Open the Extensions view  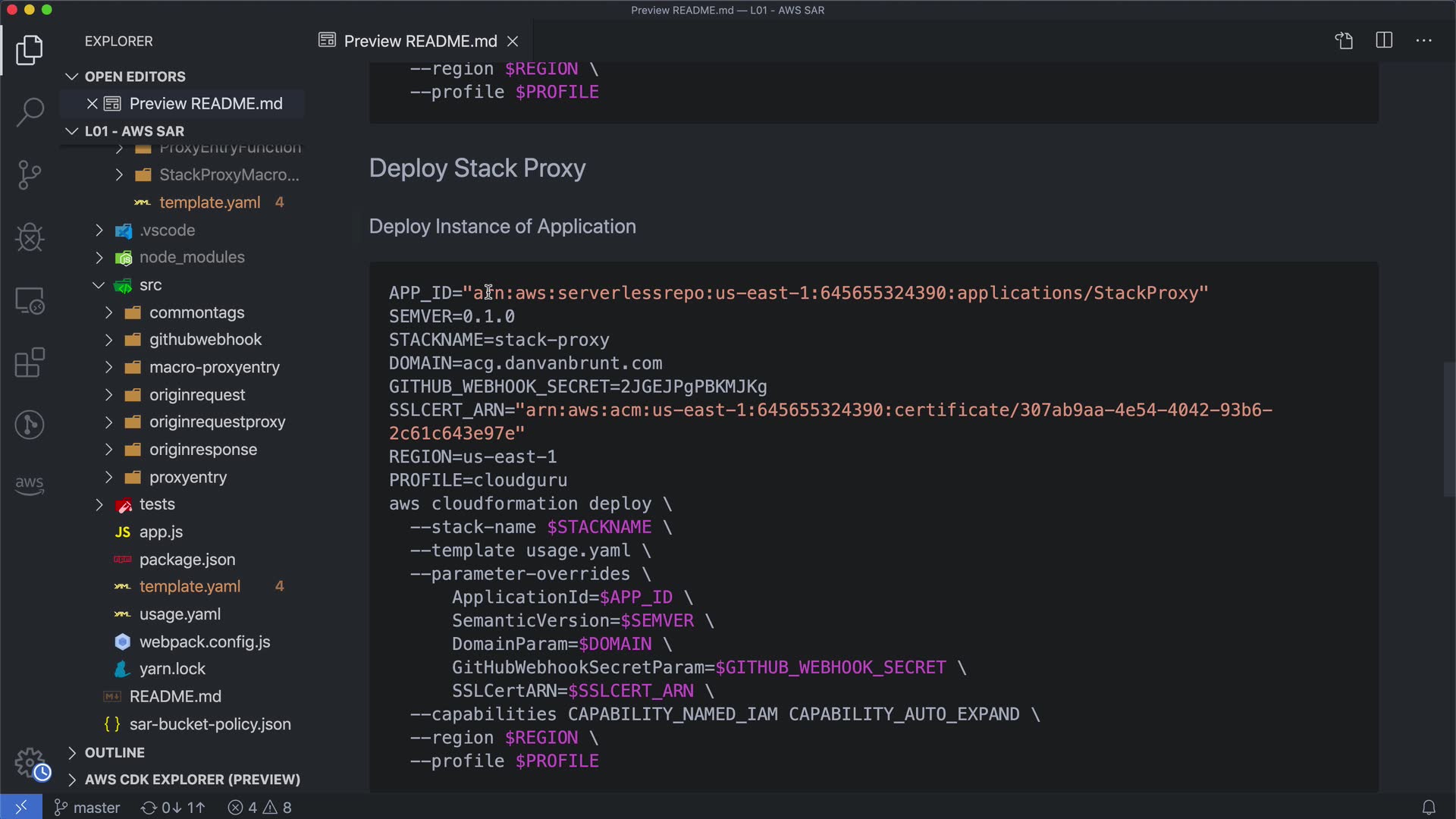click(x=30, y=362)
